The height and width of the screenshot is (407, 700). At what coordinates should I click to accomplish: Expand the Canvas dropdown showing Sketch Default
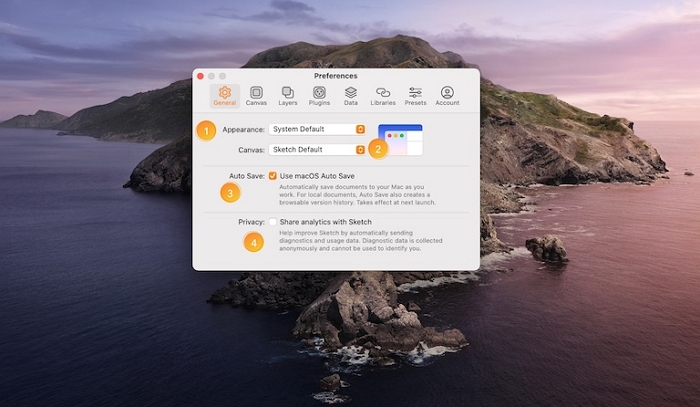coord(318,150)
